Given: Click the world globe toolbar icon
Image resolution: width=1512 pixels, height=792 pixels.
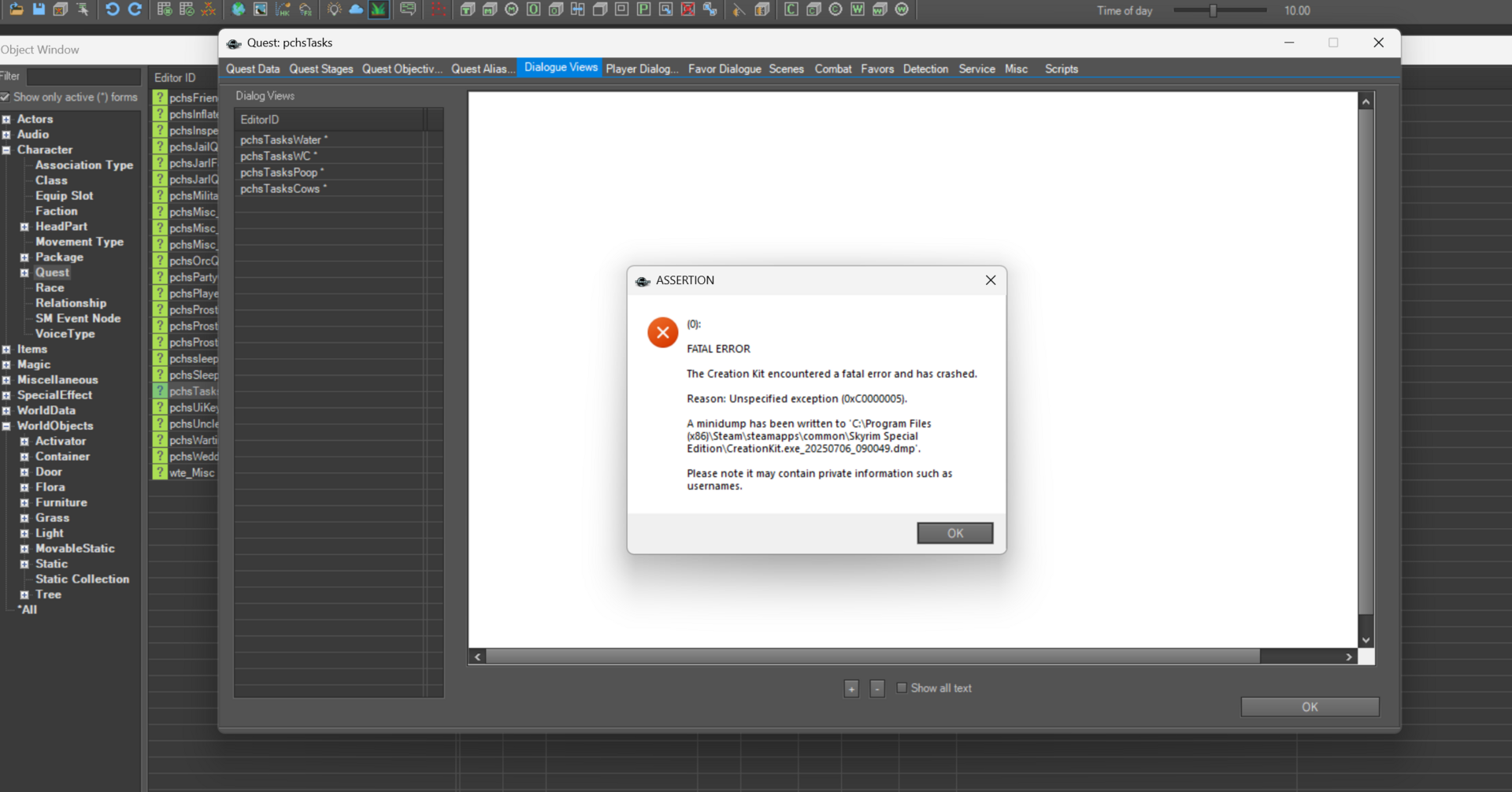Looking at the screenshot, I should (238, 9).
